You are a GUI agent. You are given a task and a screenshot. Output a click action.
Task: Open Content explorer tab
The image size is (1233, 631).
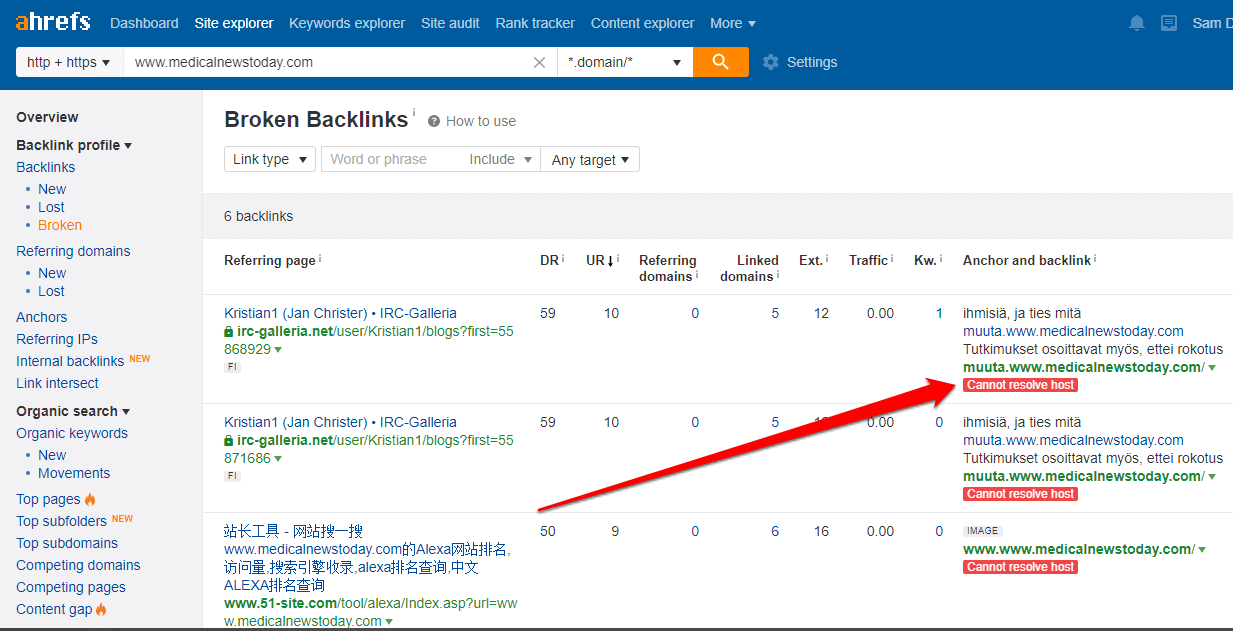(642, 23)
